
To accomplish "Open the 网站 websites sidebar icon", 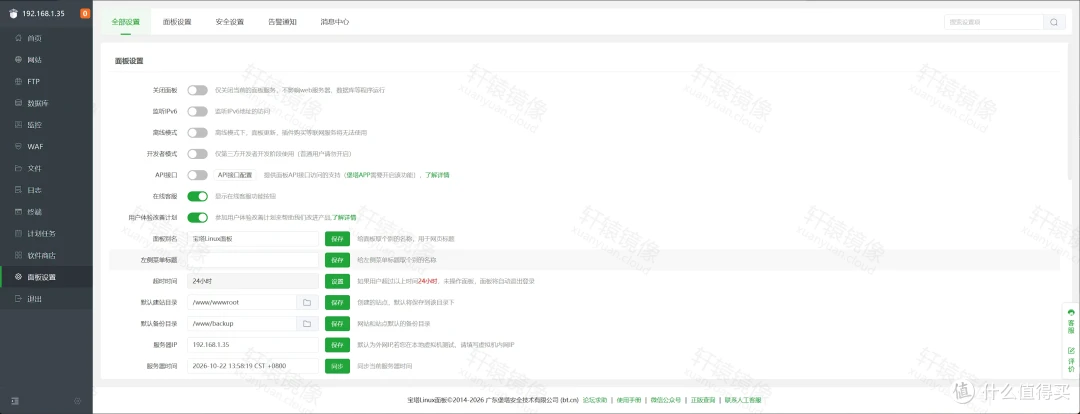I will (19, 60).
